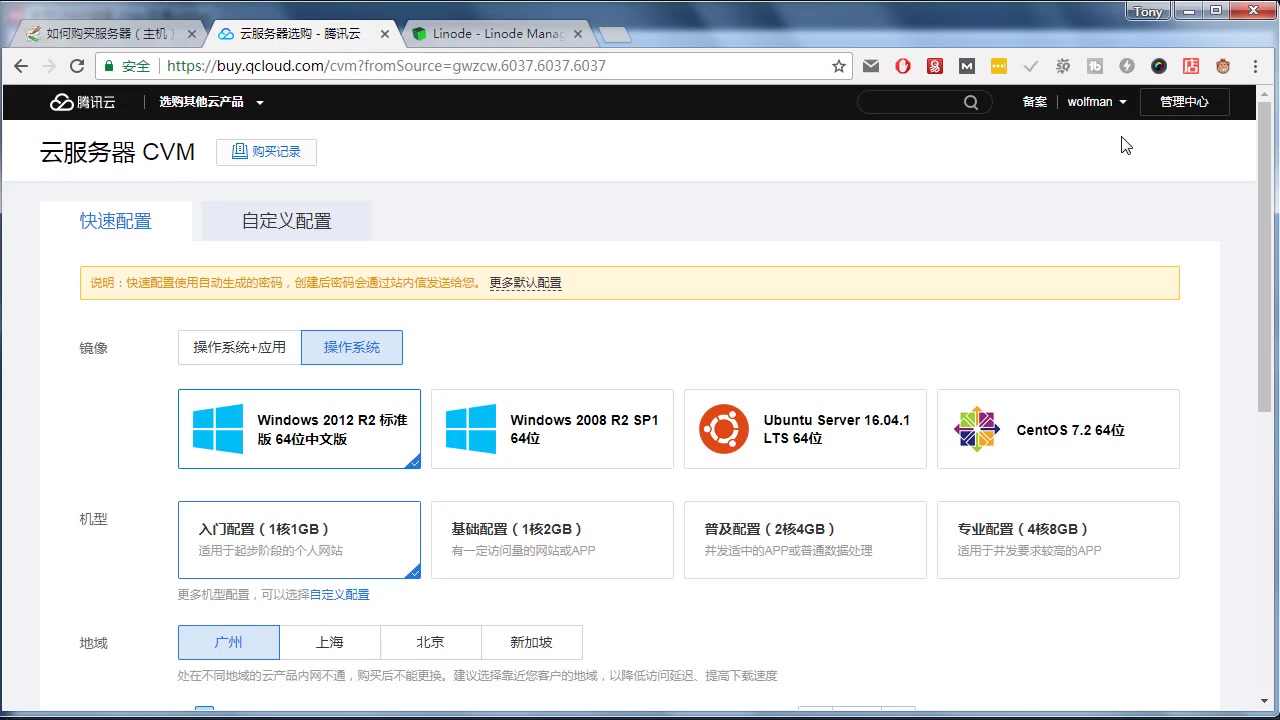Choose Windows 2012 R2 标准版 image
This screenshot has width=1280, height=720.
(299, 429)
